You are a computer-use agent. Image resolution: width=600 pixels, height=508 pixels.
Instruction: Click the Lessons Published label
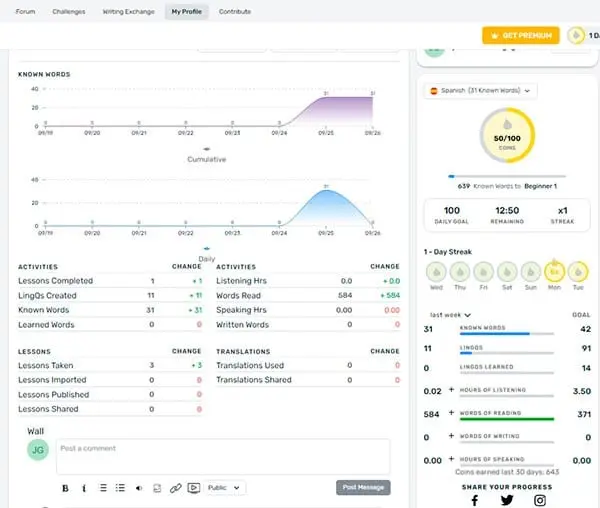click(54, 394)
